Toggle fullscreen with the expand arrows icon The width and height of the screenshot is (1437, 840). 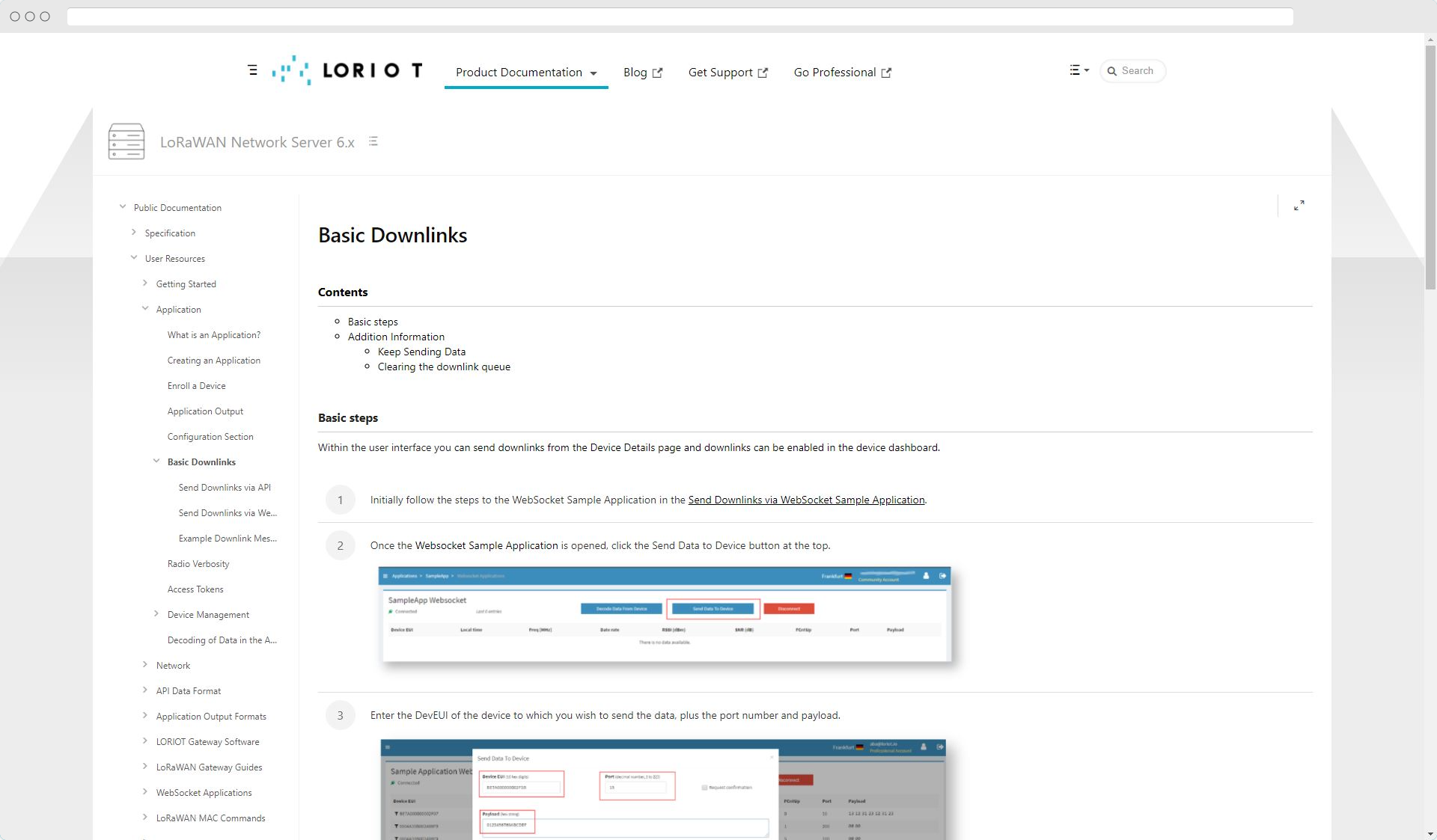coord(1299,206)
